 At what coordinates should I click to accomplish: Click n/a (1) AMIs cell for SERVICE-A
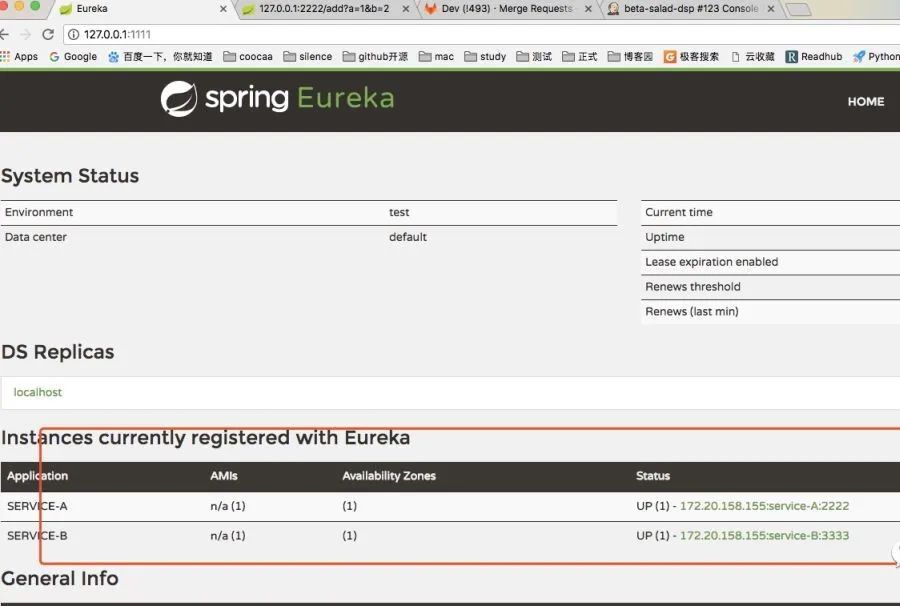tap(228, 506)
